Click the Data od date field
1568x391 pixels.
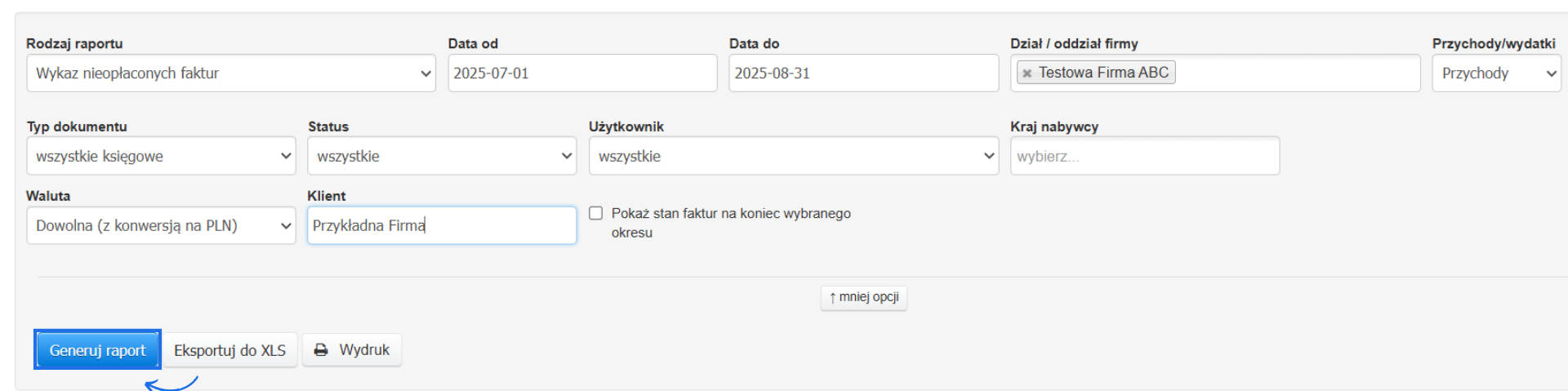581,73
